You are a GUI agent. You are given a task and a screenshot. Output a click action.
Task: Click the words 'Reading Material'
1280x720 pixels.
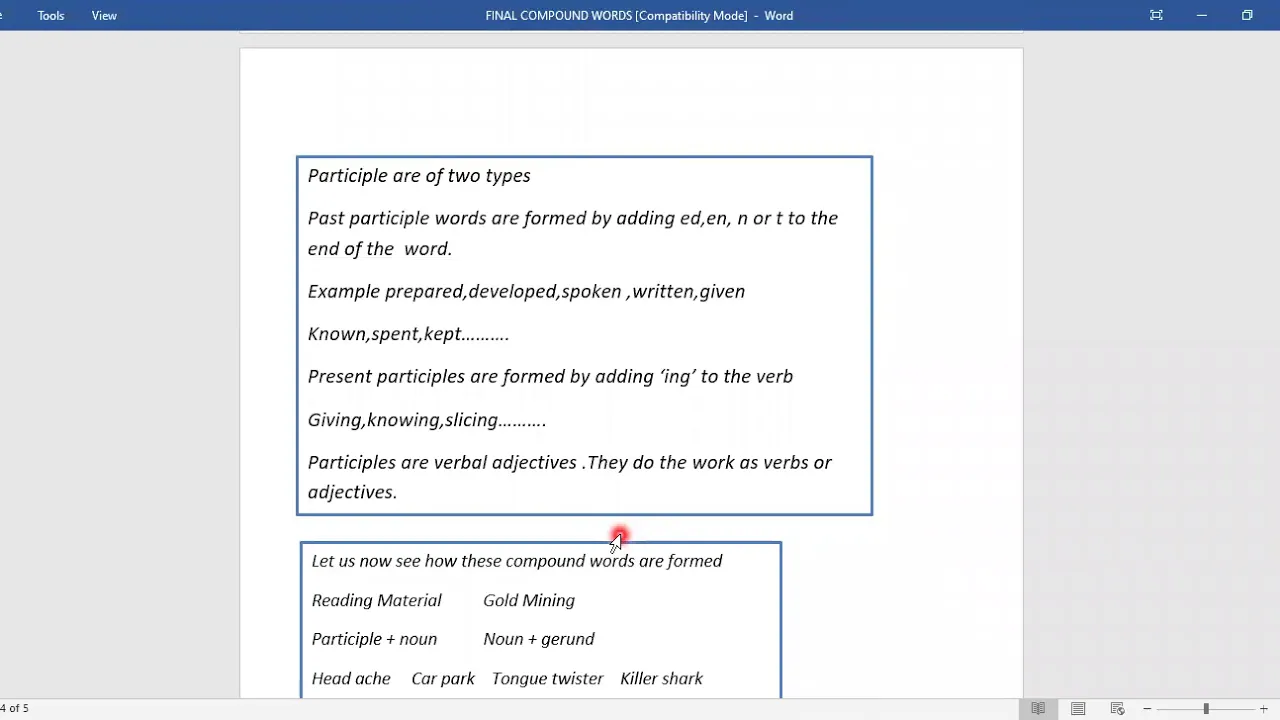coord(376,600)
